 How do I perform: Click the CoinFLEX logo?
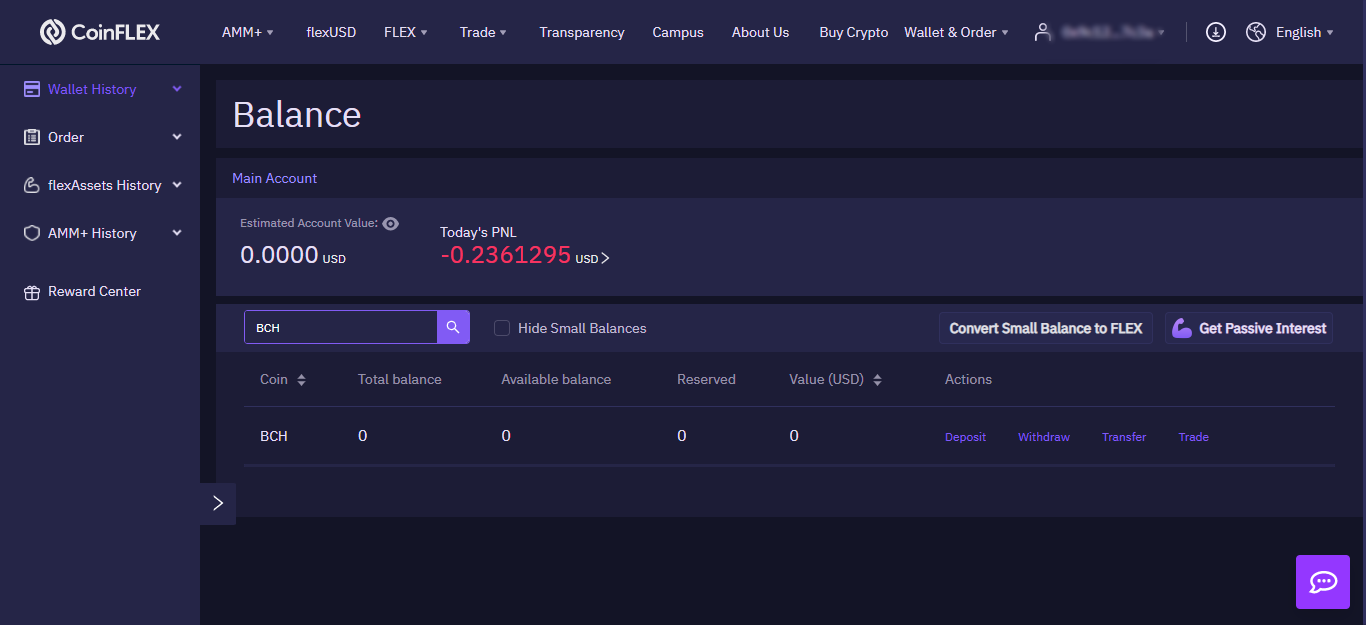pos(100,32)
